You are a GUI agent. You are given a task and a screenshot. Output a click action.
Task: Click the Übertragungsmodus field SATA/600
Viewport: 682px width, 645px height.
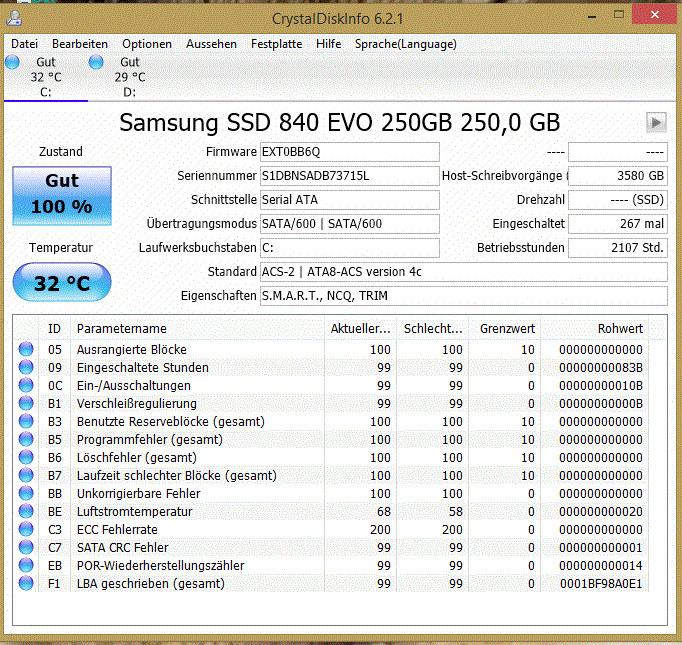click(x=350, y=224)
